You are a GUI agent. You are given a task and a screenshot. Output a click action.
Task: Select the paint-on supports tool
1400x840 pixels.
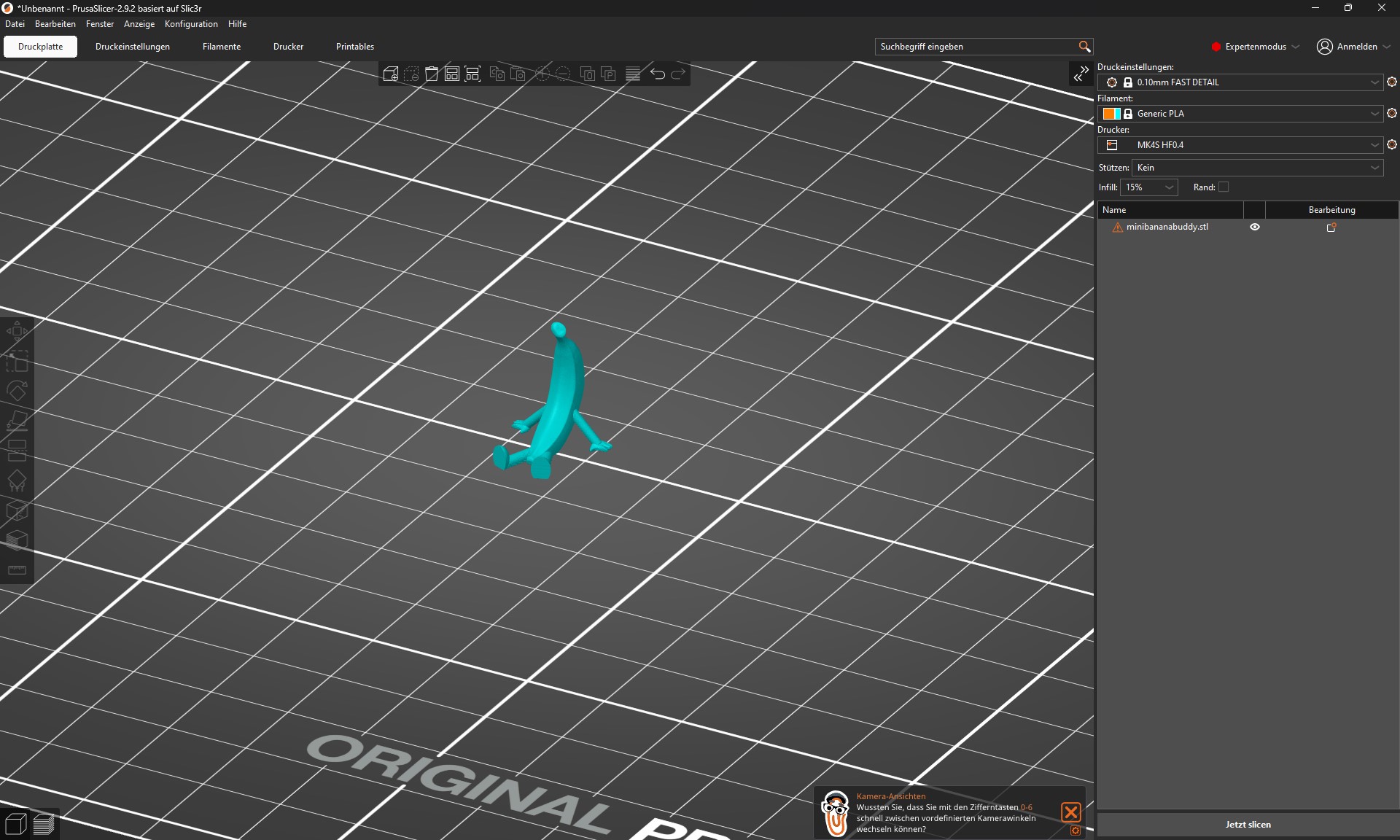click(x=17, y=481)
